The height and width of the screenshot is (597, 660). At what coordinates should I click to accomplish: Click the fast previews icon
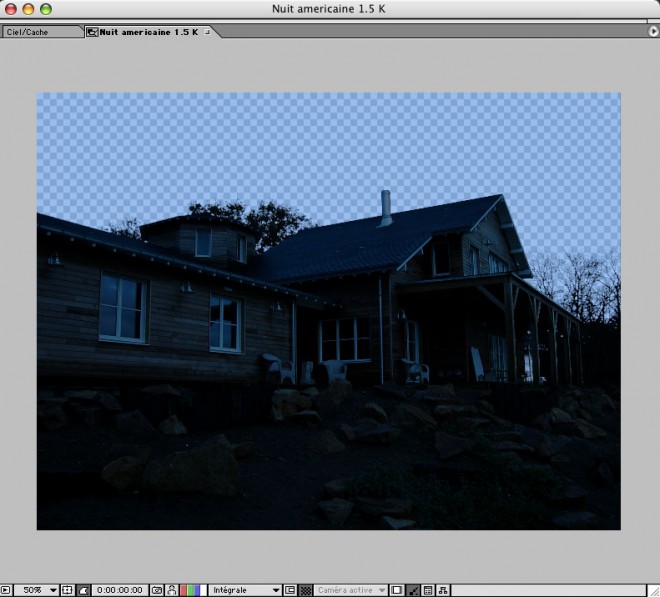tap(413, 590)
